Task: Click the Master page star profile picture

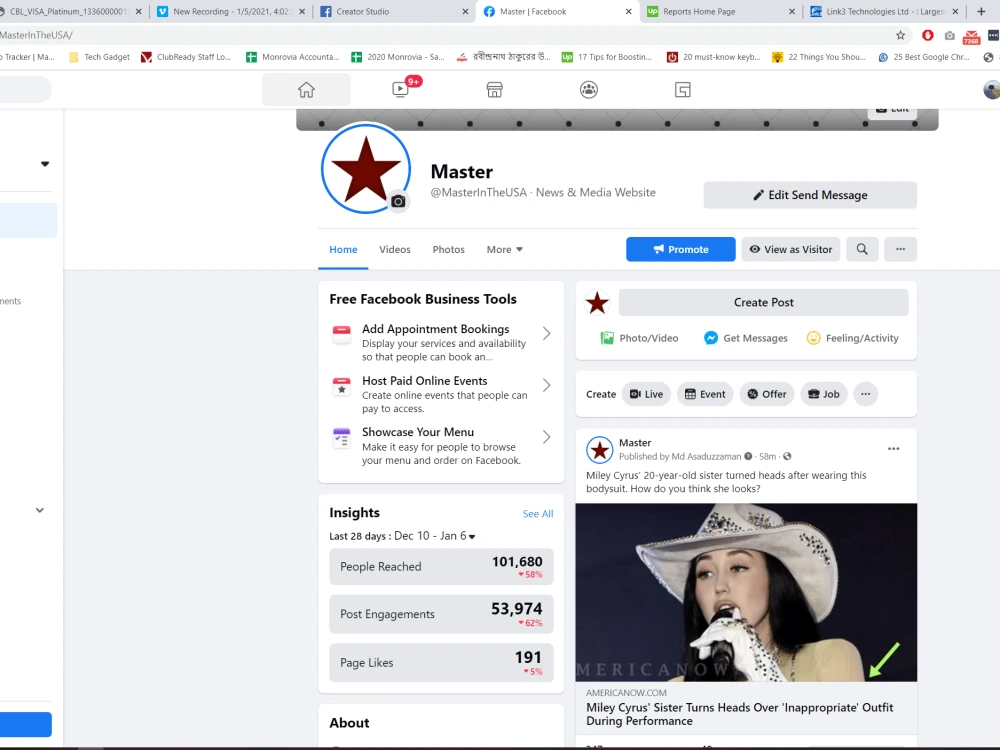Action: pos(365,168)
